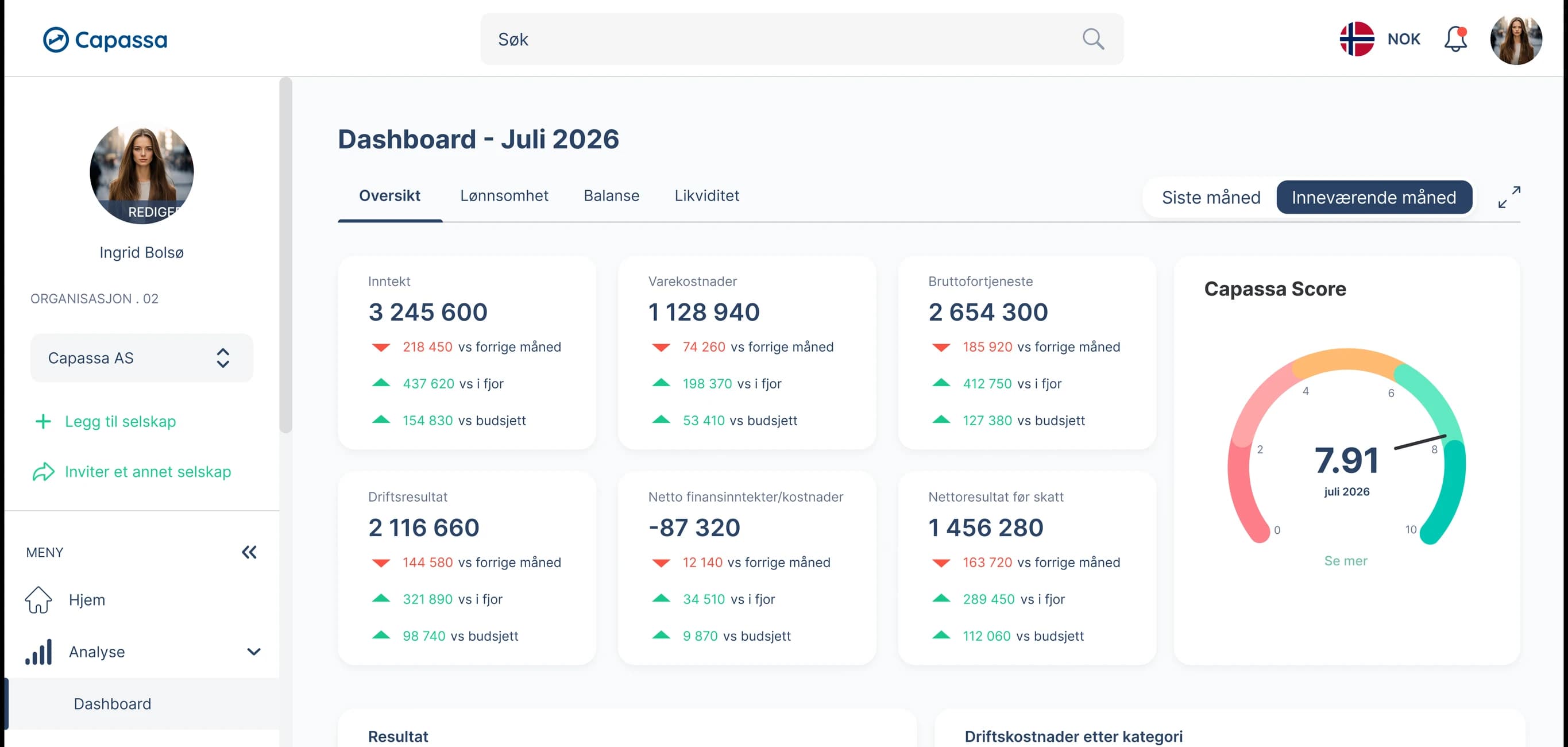Click the Nettoresultat value 1 456 280

point(986,527)
